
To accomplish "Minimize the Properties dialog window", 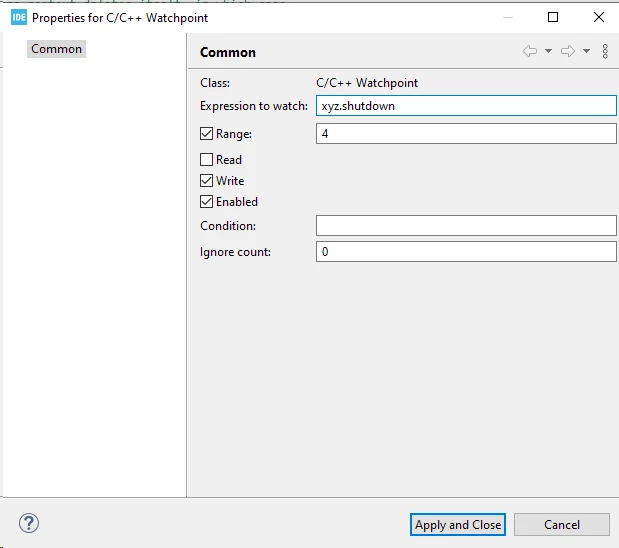I will point(508,17).
